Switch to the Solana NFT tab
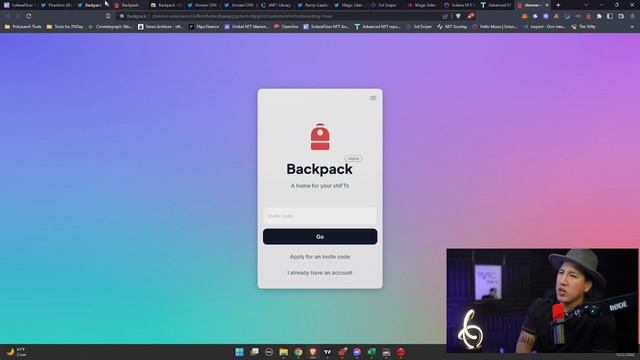Image resolution: width=640 pixels, height=360 pixels. point(459,5)
